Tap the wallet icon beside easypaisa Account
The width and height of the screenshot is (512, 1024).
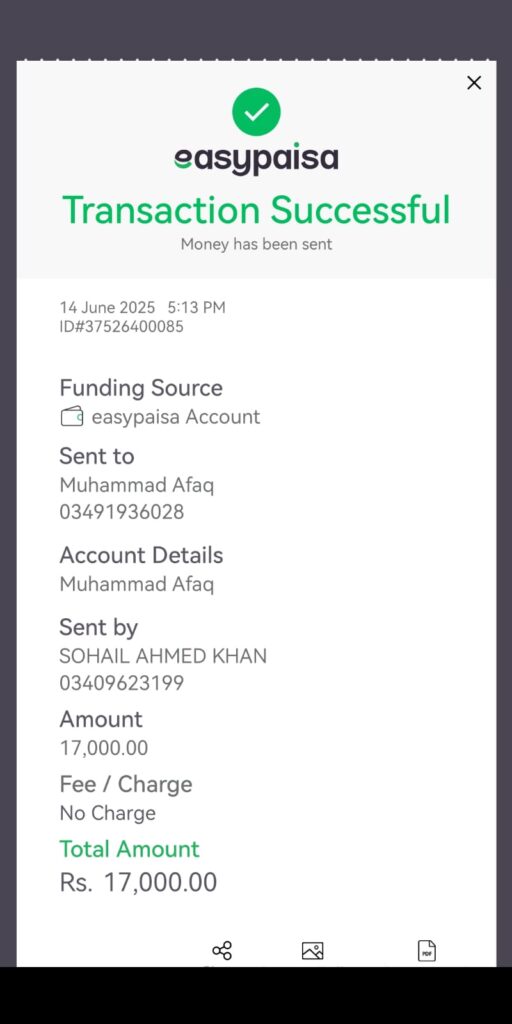[72, 417]
